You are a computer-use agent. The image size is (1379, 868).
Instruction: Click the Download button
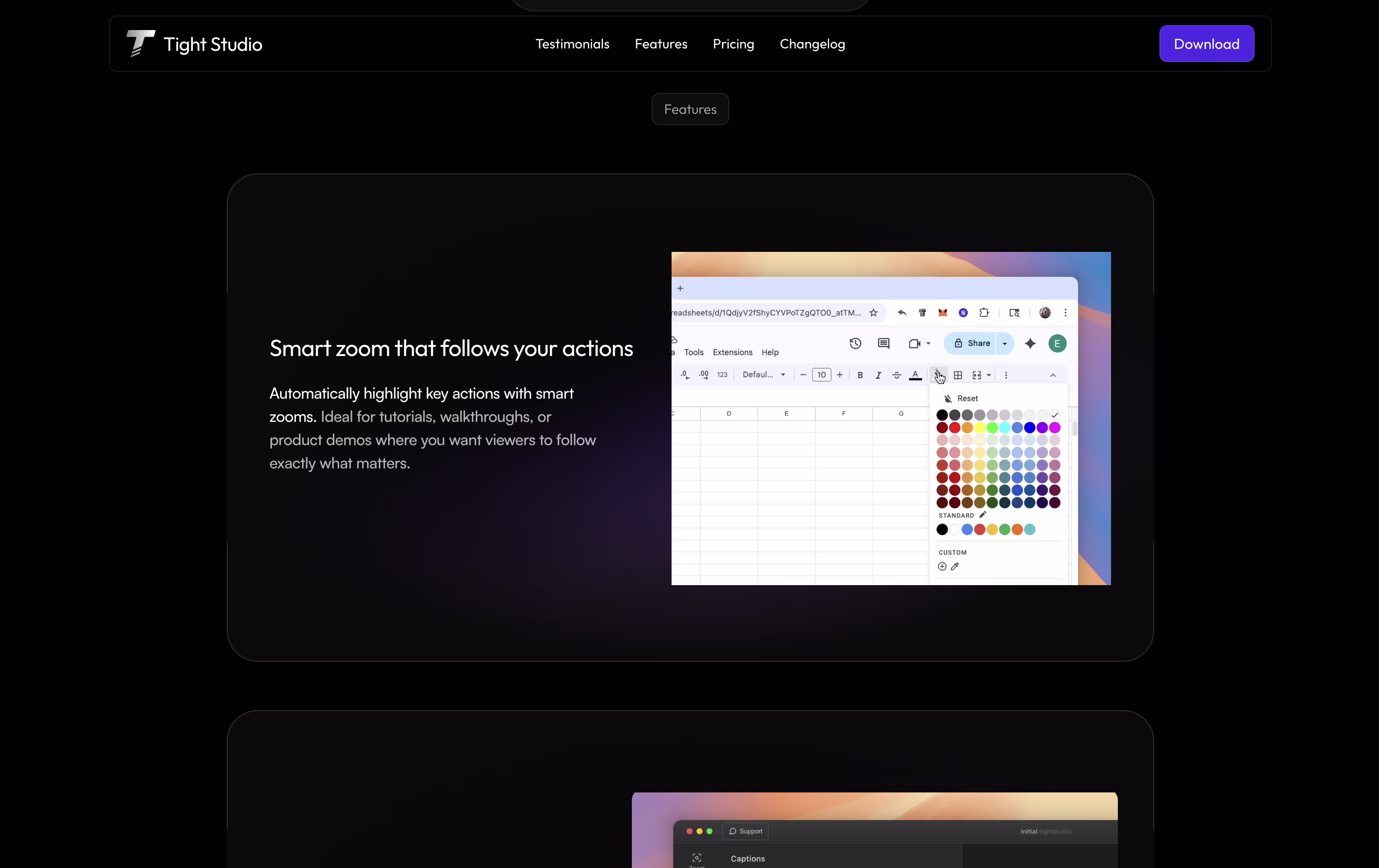click(x=1206, y=44)
